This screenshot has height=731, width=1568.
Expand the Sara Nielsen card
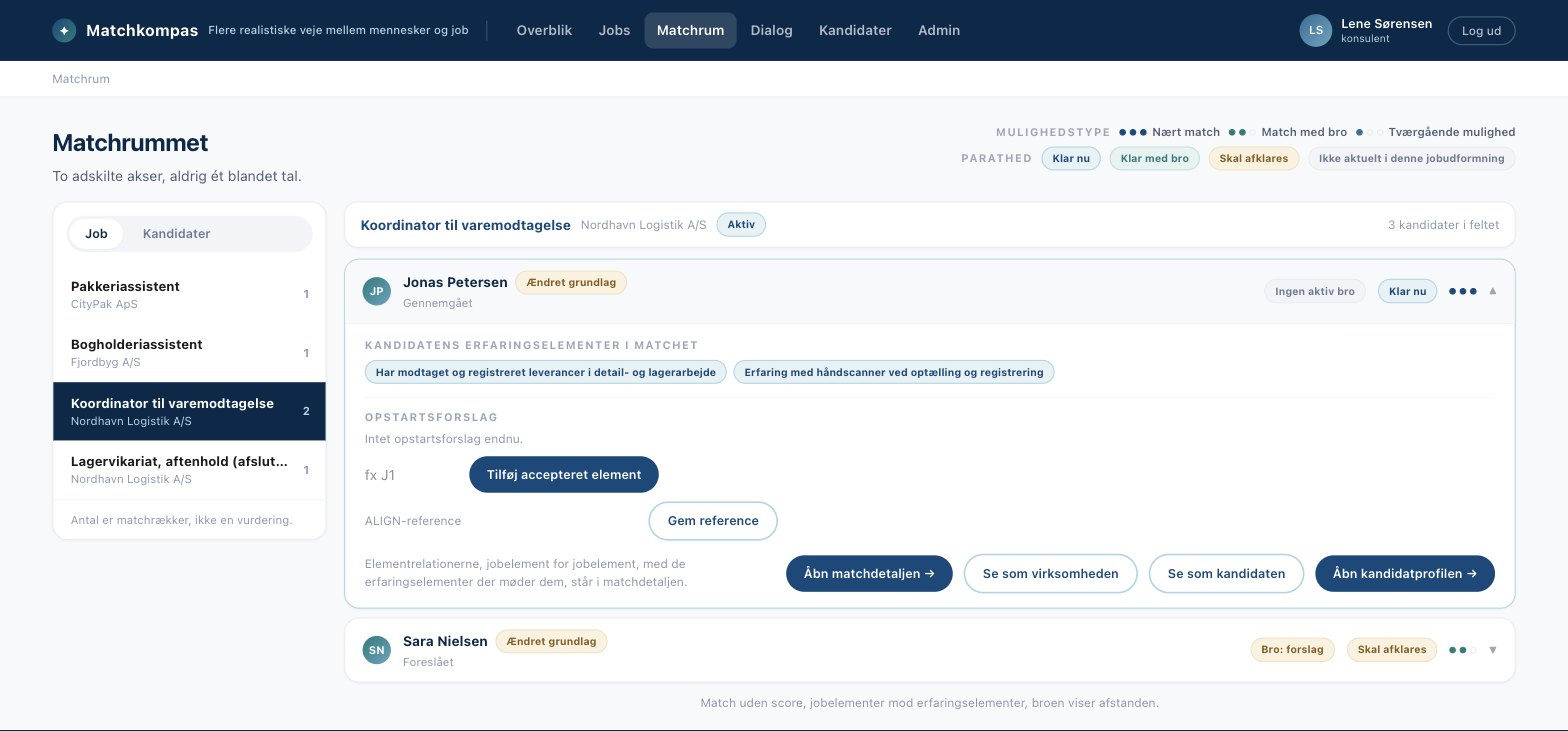click(1493, 650)
